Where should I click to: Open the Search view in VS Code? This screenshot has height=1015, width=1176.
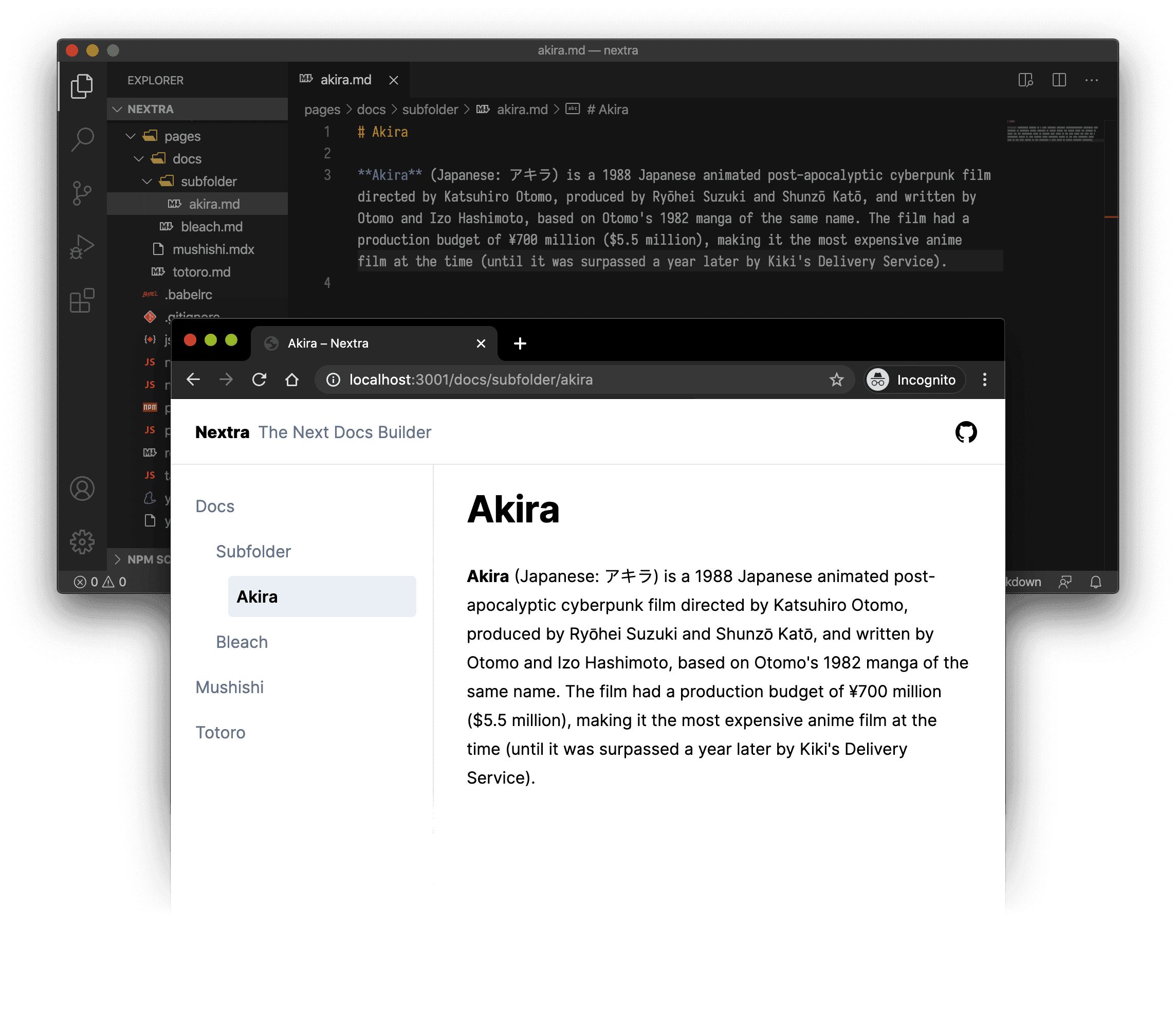point(83,139)
